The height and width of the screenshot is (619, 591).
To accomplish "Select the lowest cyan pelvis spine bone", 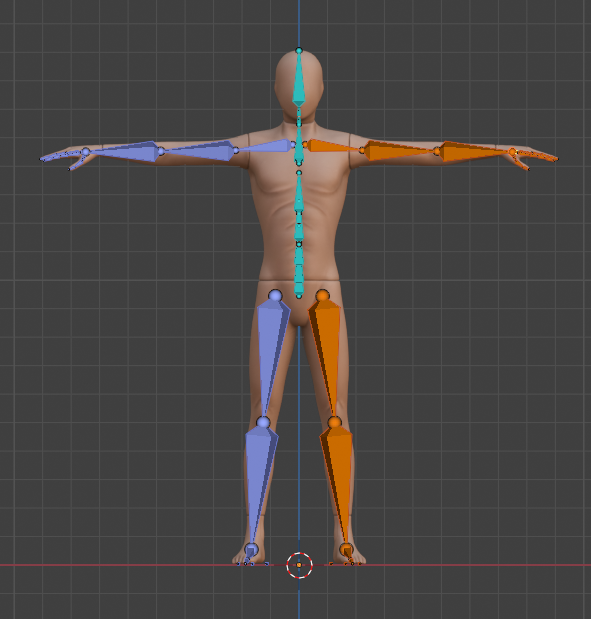I will (x=299, y=287).
